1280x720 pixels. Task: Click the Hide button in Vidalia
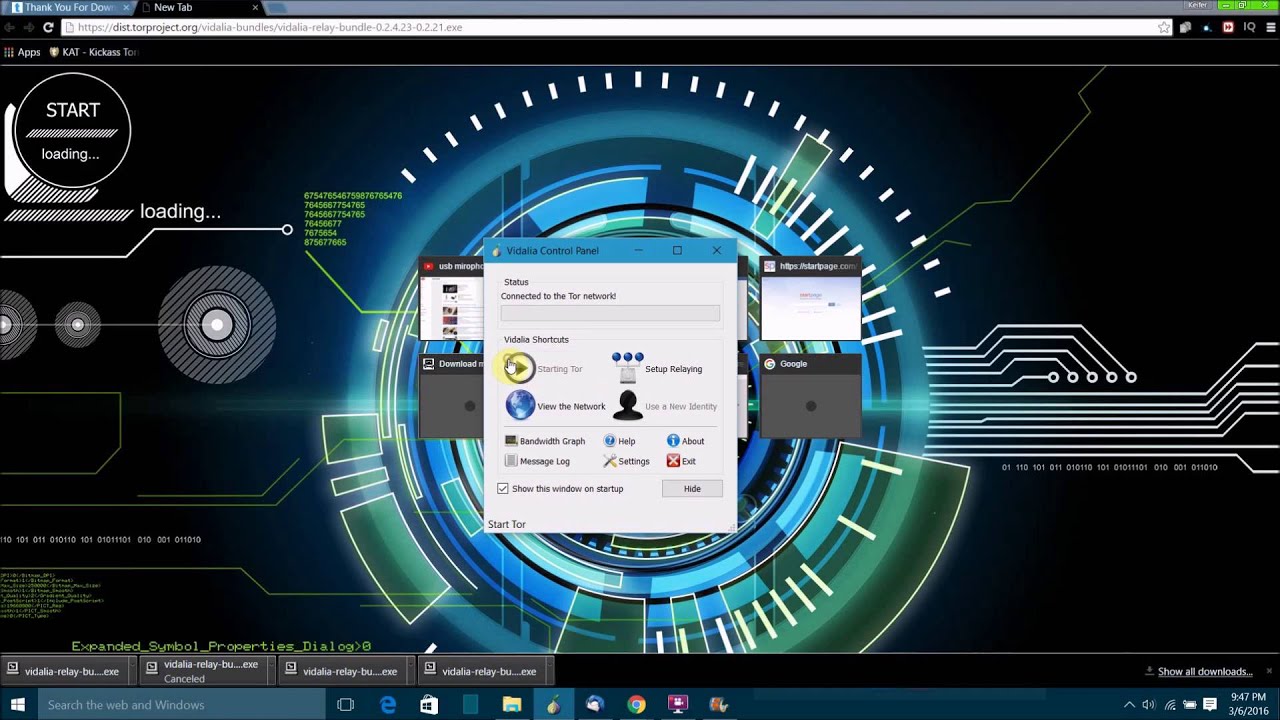pyautogui.click(x=692, y=489)
